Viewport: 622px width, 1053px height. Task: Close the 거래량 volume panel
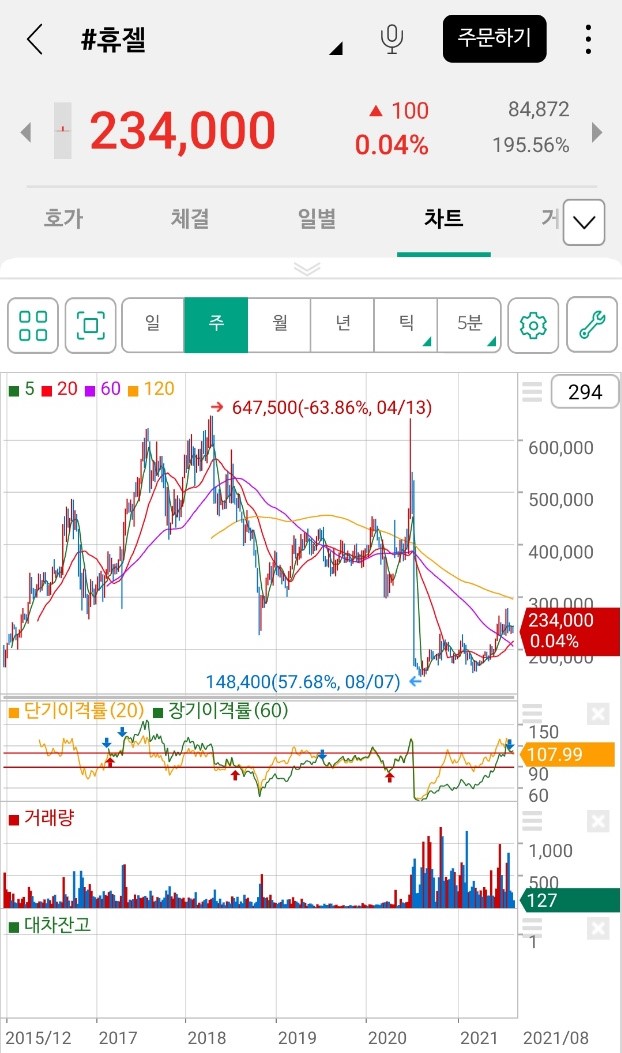click(x=598, y=821)
